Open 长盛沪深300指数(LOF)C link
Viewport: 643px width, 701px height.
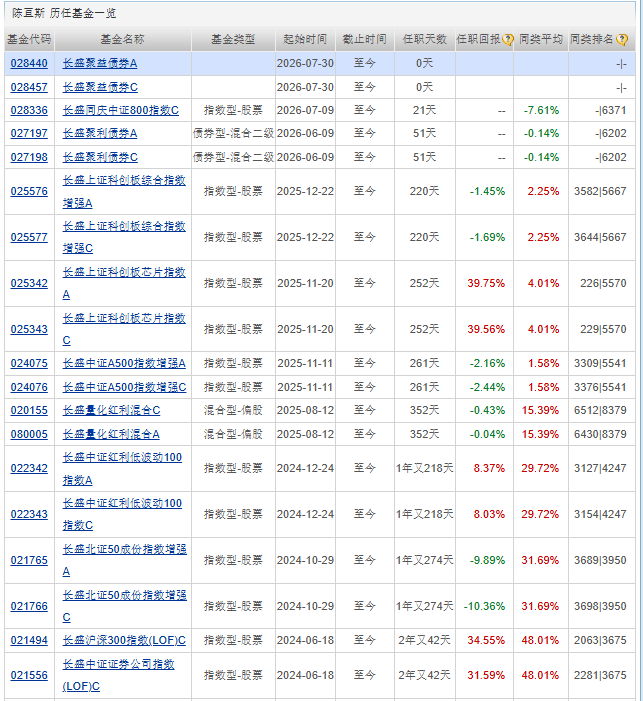[x=124, y=641]
